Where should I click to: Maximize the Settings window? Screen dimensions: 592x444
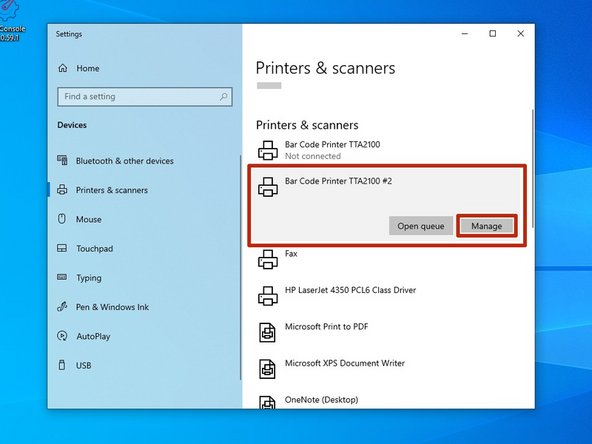tap(493, 34)
